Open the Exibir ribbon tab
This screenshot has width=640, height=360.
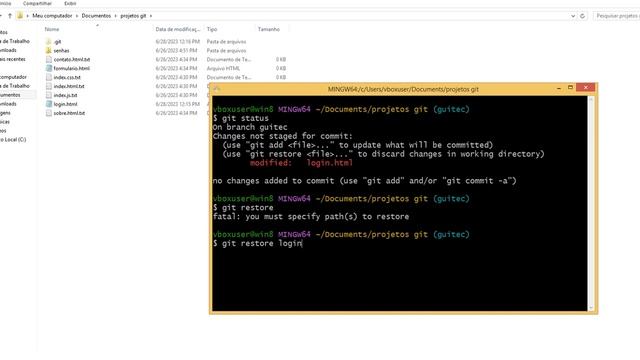[x=70, y=3]
